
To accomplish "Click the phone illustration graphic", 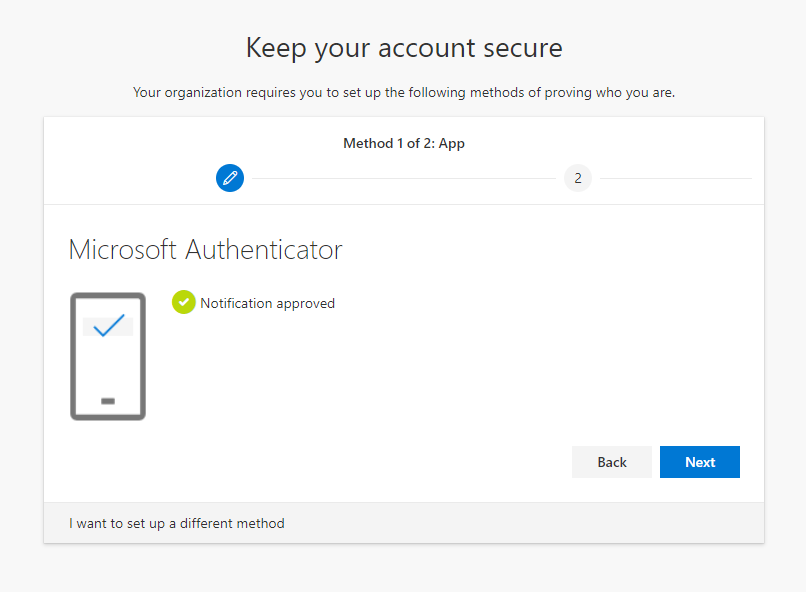I will pyautogui.click(x=108, y=356).
